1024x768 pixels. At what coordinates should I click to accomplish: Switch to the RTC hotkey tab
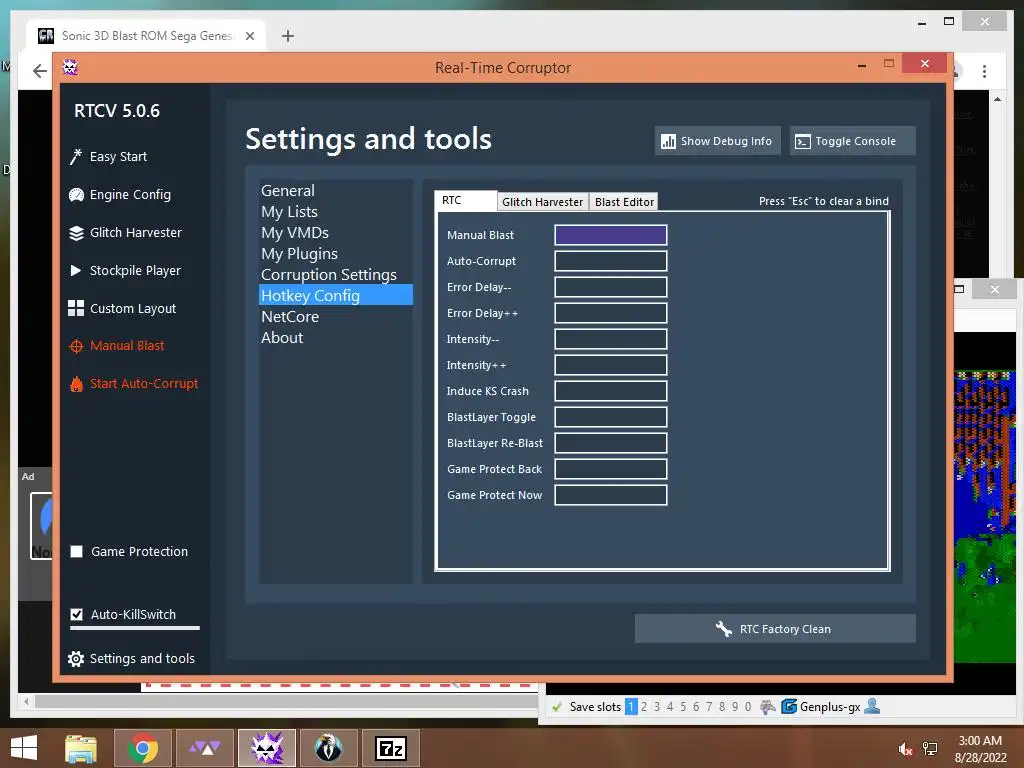click(x=465, y=200)
